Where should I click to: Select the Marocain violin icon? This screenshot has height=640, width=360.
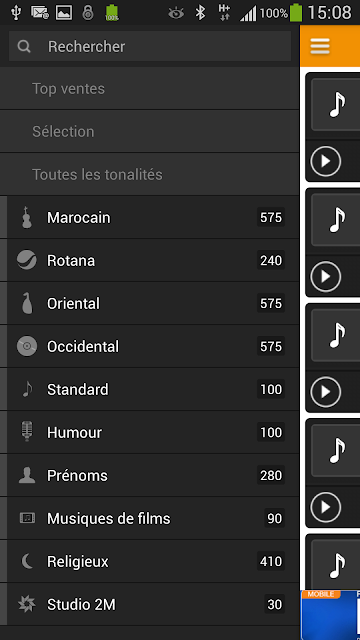(27, 218)
